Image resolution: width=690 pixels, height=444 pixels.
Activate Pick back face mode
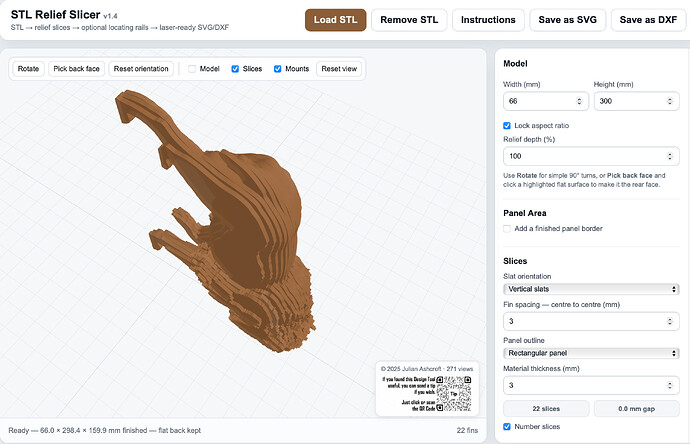[76, 69]
